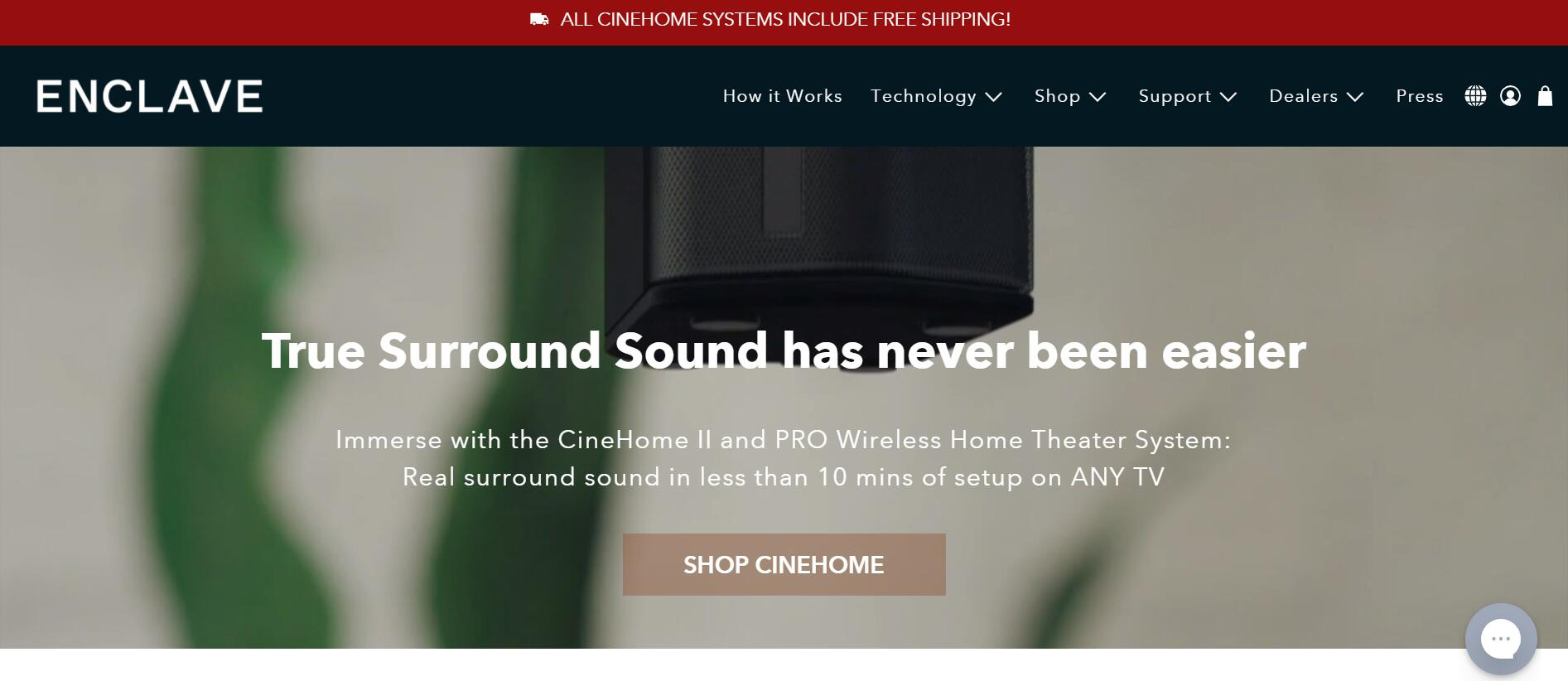This screenshot has height=681, width=1568.
Task: Click the True Surround Sound headline
Action: click(x=784, y=350)
